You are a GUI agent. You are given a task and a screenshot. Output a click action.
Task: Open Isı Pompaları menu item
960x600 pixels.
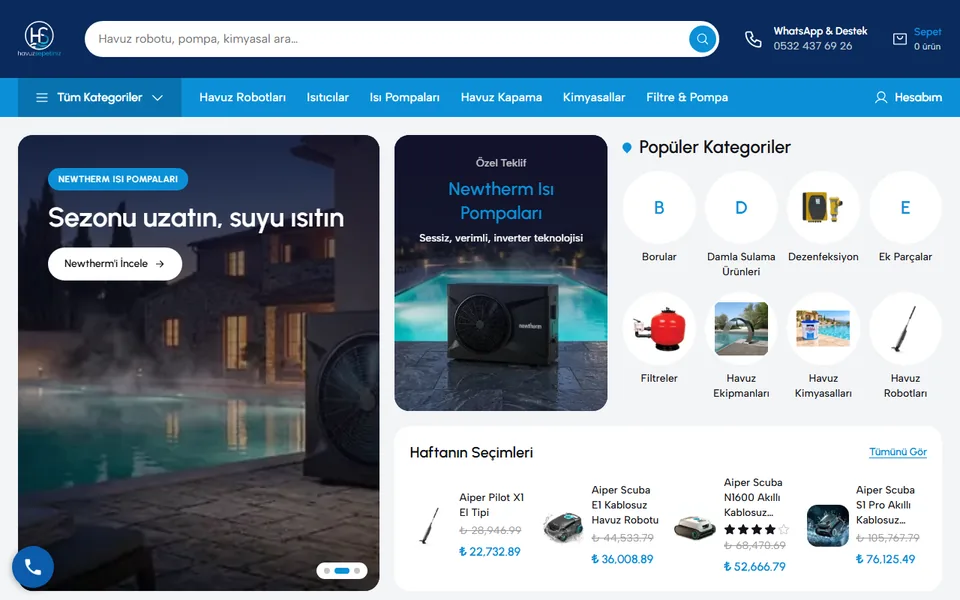tap(405, 97)
